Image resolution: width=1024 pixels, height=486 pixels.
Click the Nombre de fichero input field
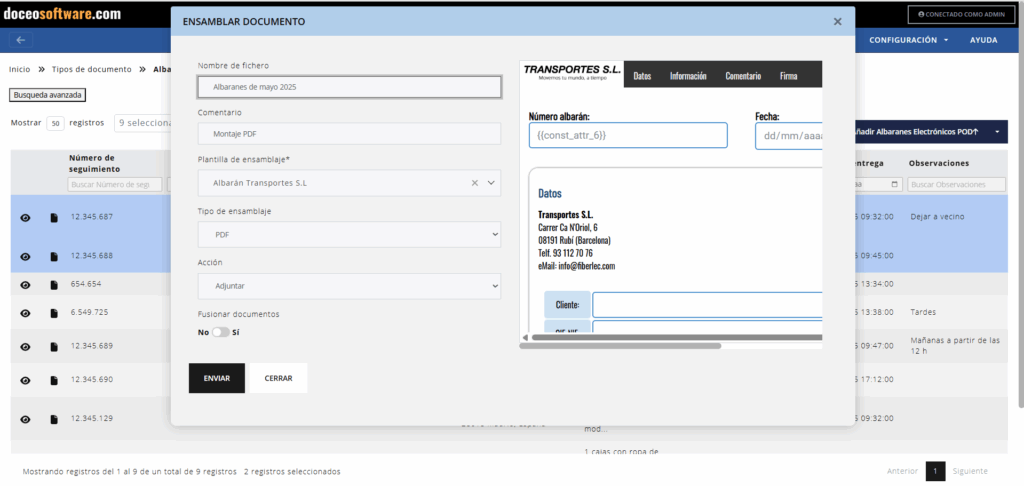click(x=349, y=87)
